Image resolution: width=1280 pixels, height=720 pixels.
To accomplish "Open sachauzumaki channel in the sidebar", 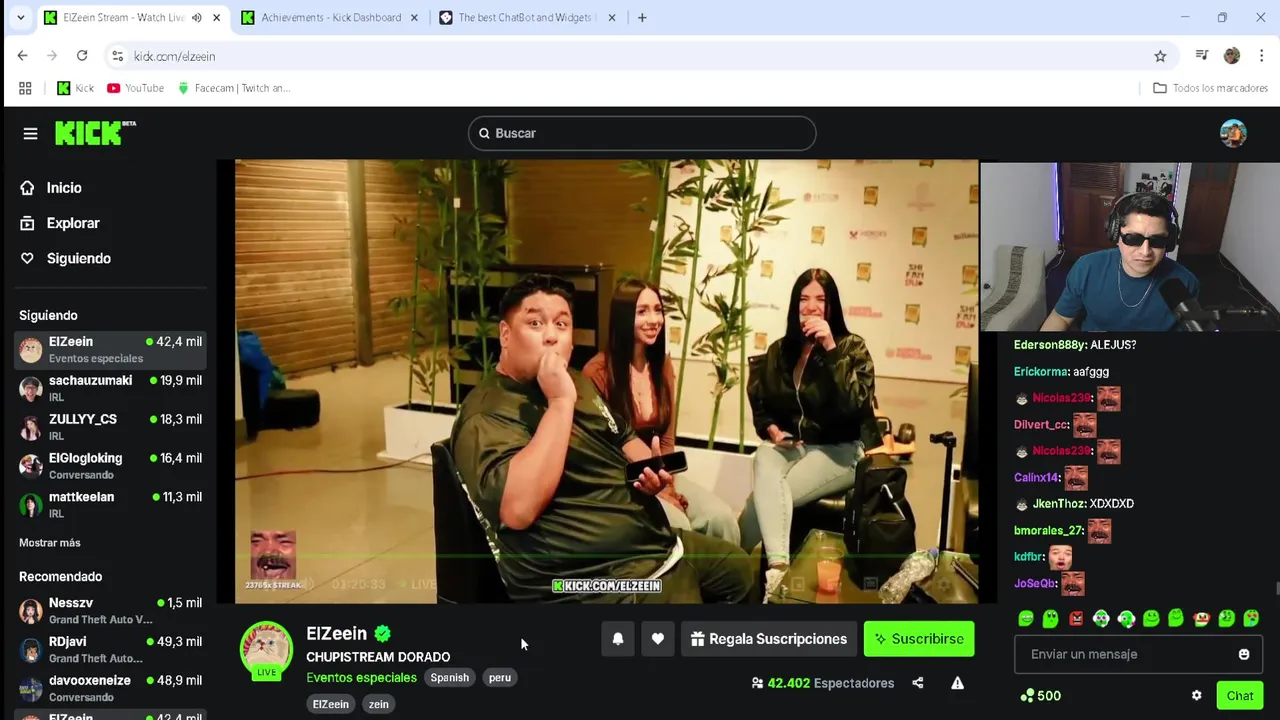I will pyautogui.click(x=110, y=388).
